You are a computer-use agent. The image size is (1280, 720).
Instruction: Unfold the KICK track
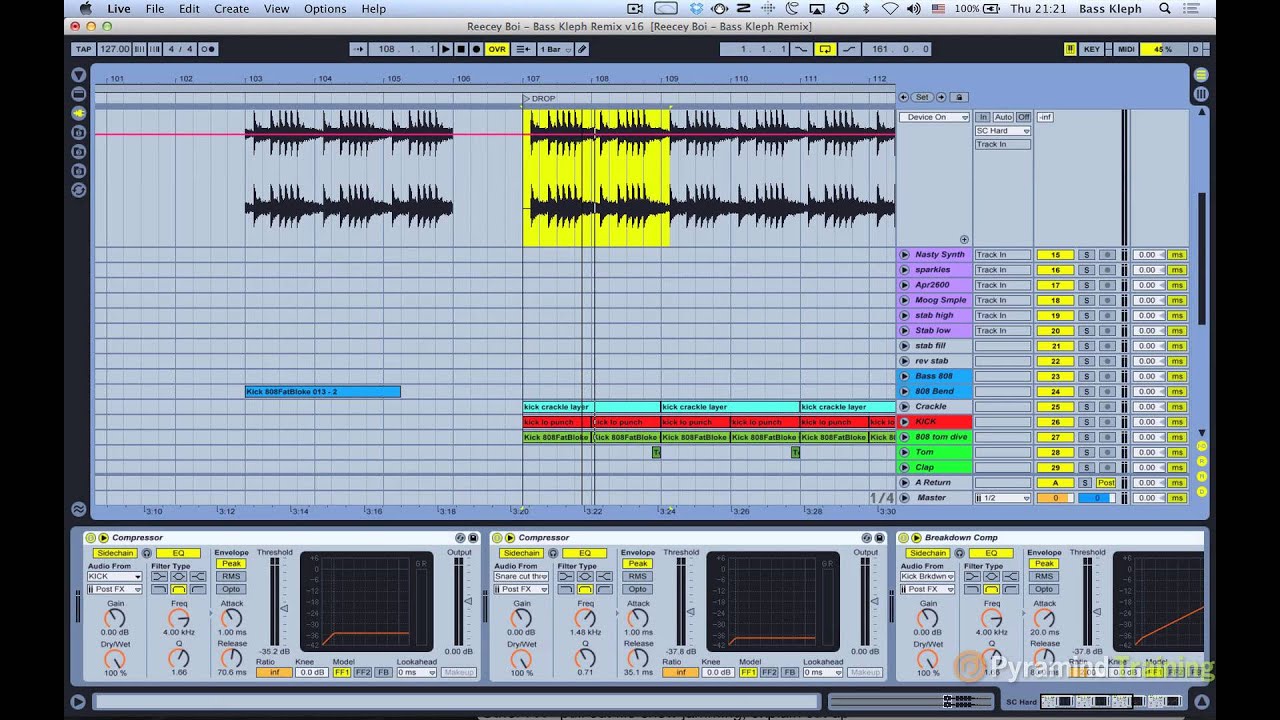coord(905,422)
